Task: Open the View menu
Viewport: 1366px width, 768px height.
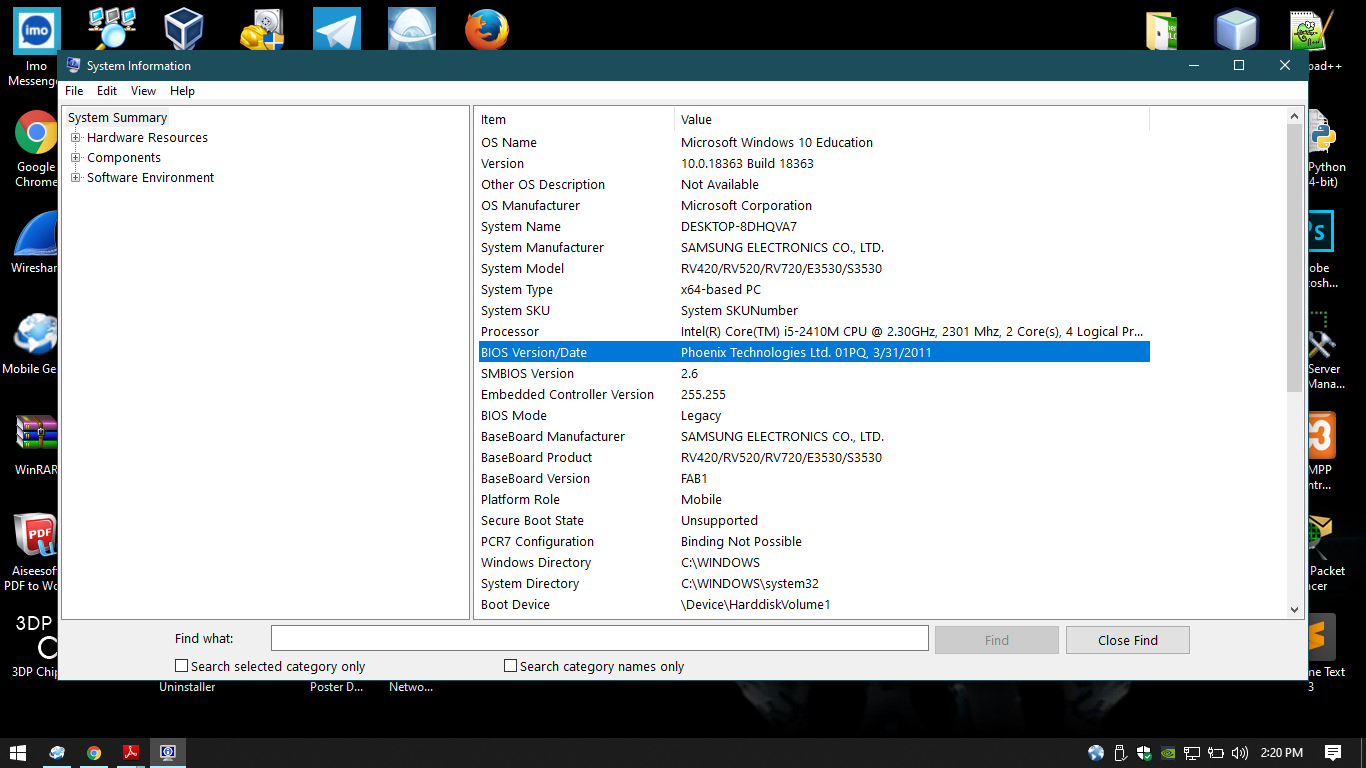Action: [x=143, y=90]
